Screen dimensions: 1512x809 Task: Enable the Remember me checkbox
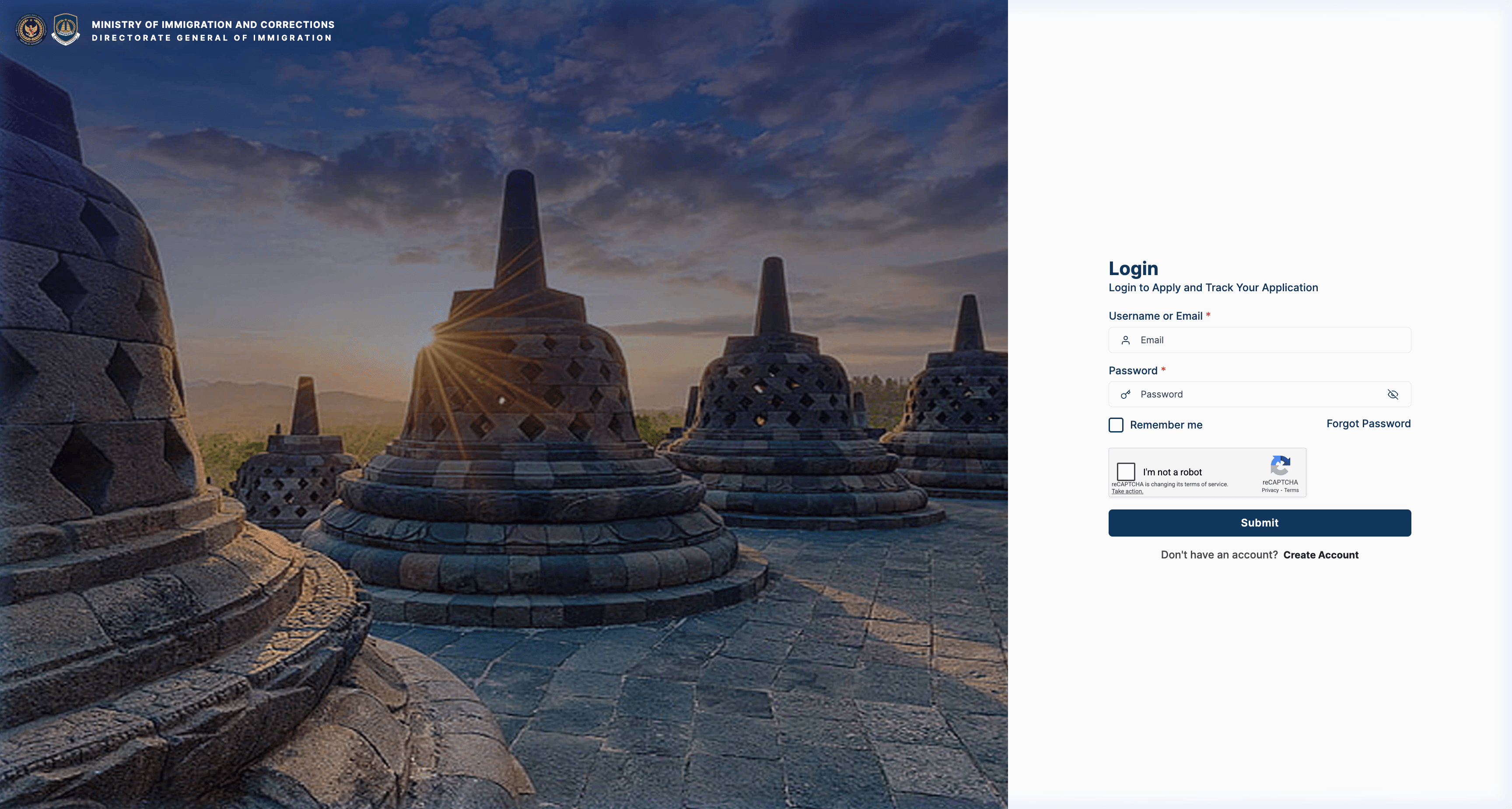point(1116,425)
